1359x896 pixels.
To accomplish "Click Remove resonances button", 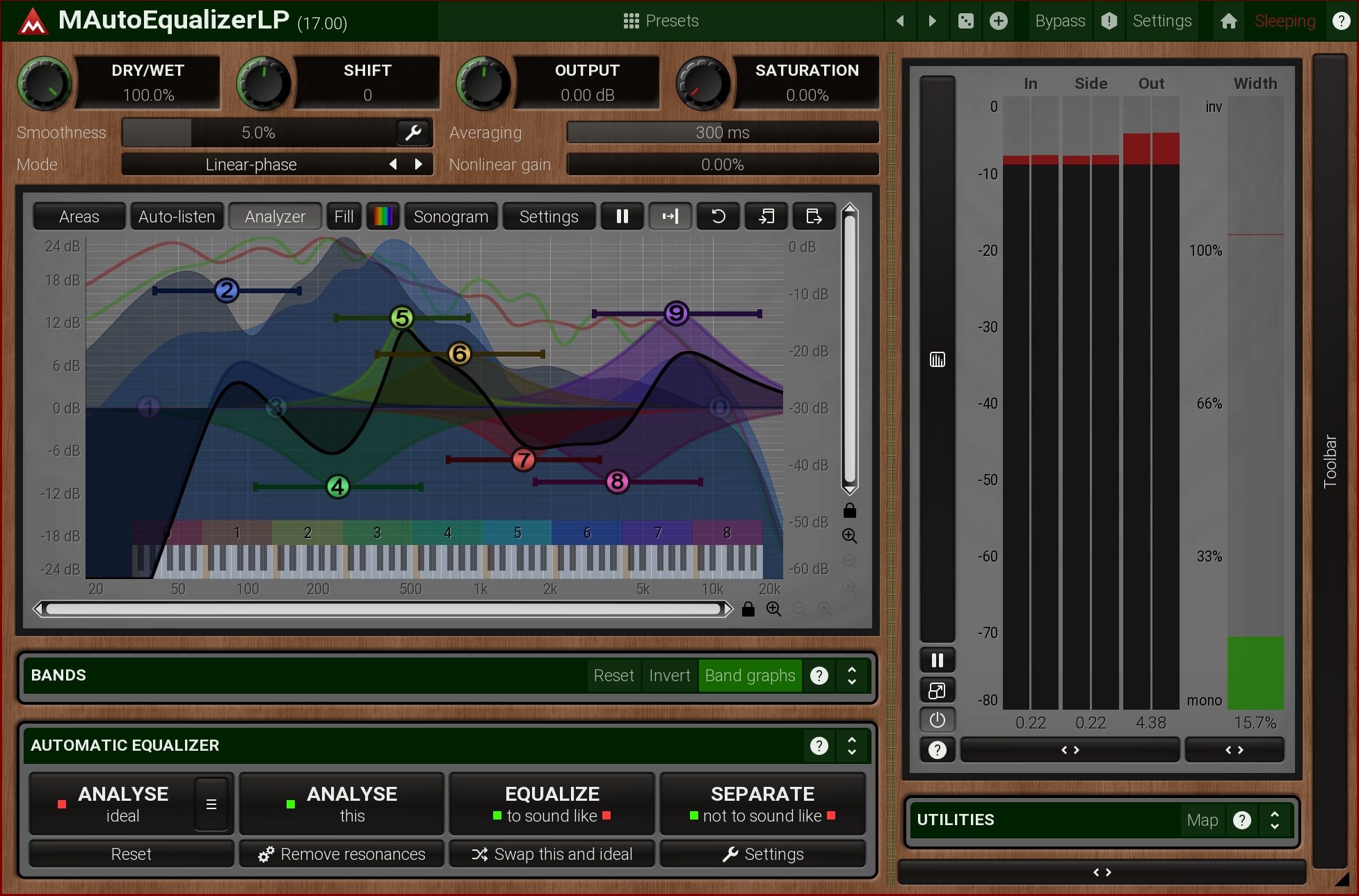I will pos(341,854).
